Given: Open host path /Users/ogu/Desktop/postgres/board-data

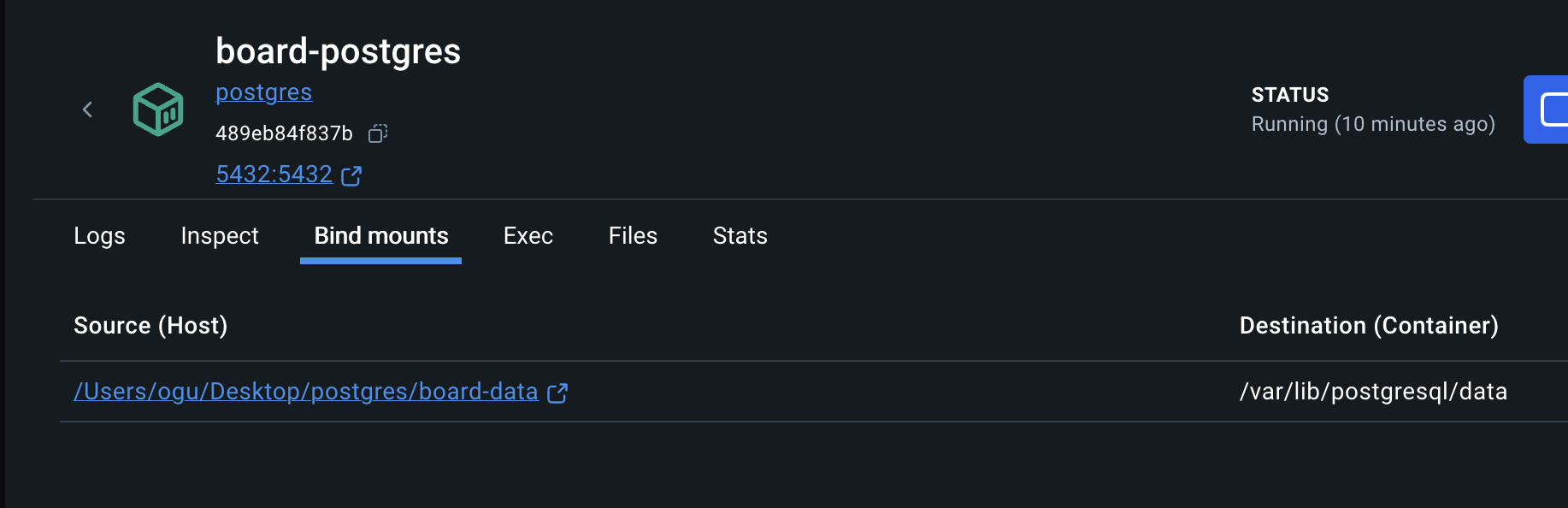Looking at the screenshot, I should pos(305,392).
